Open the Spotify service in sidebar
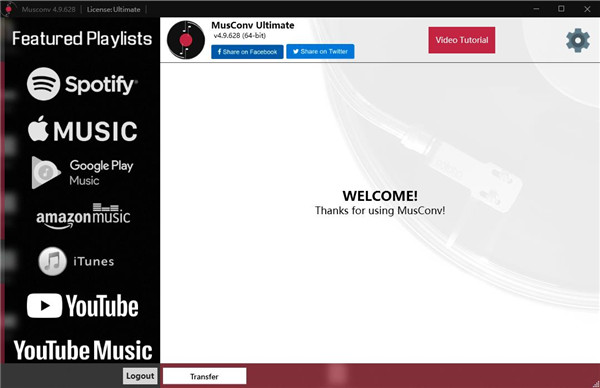Viewport: 600px width, 388px height. tap(82, 84)
